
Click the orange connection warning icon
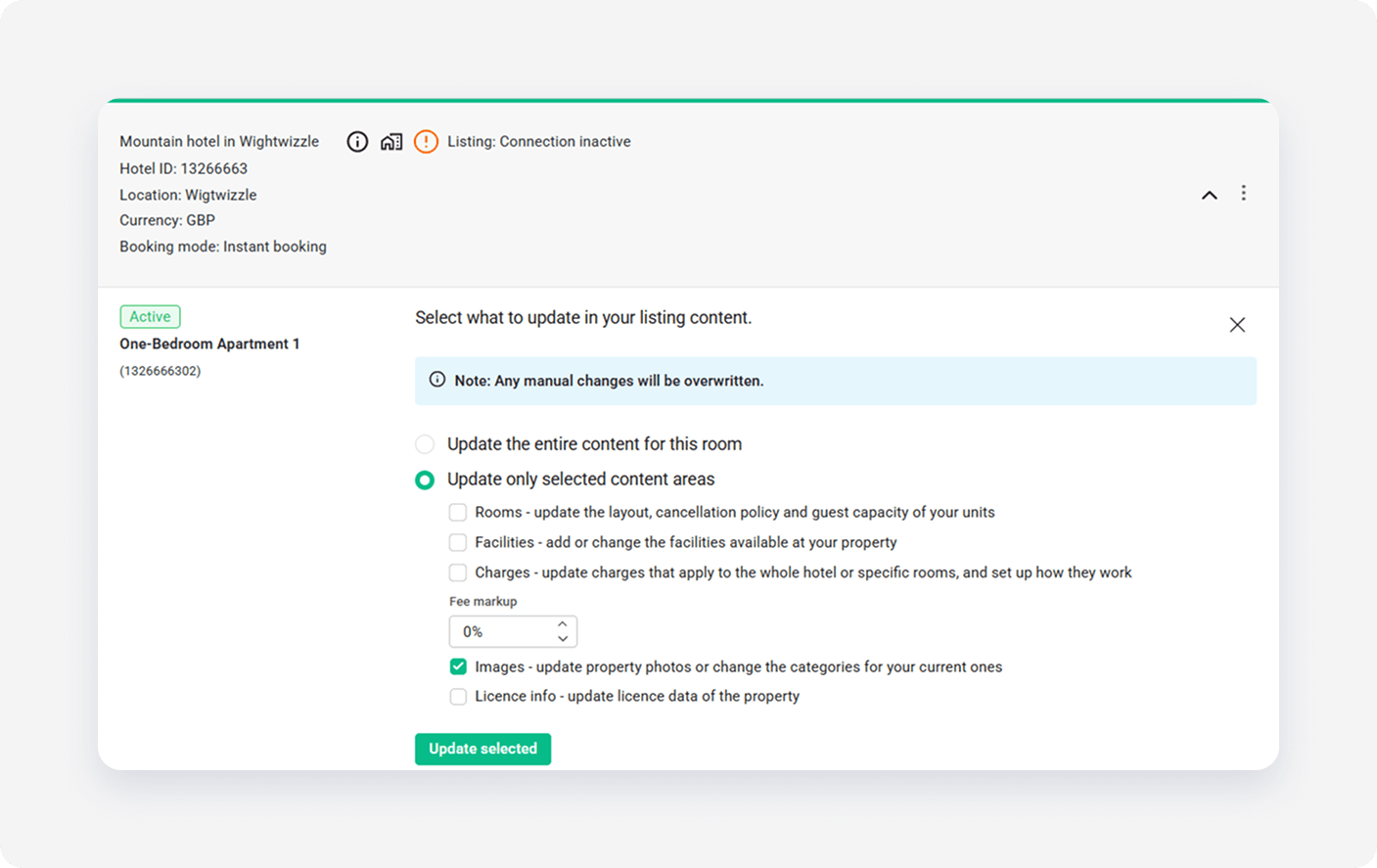click(x=426, y=142)
